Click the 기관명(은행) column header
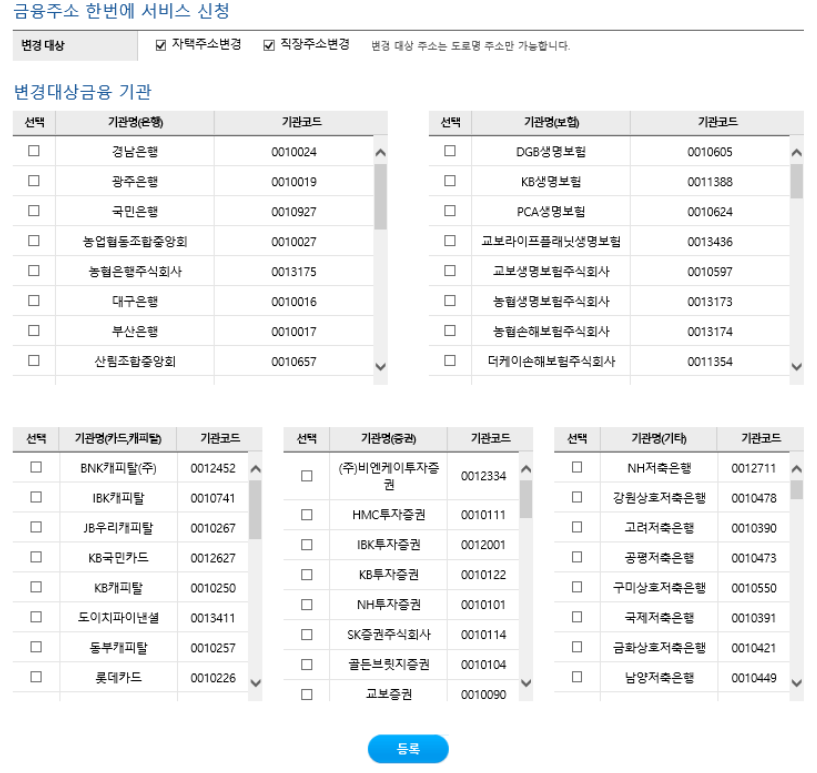Viewport: 817px width, 773px height. pos(135,122)
